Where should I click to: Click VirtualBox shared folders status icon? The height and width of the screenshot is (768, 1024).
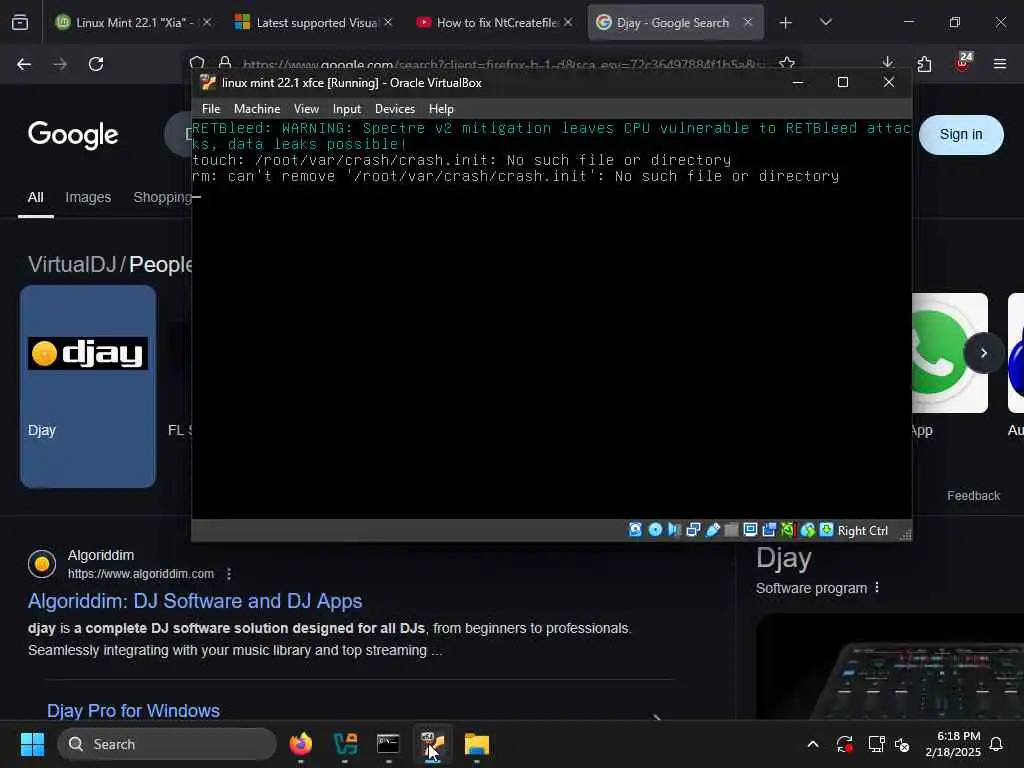[731, 530]
